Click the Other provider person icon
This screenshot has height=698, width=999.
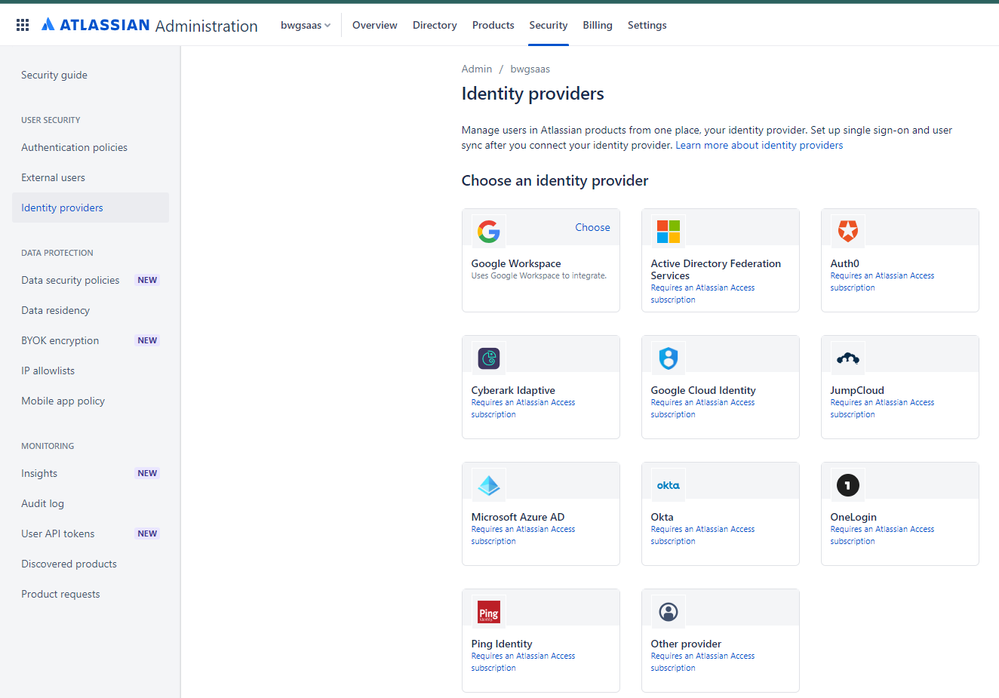(668, 612)
